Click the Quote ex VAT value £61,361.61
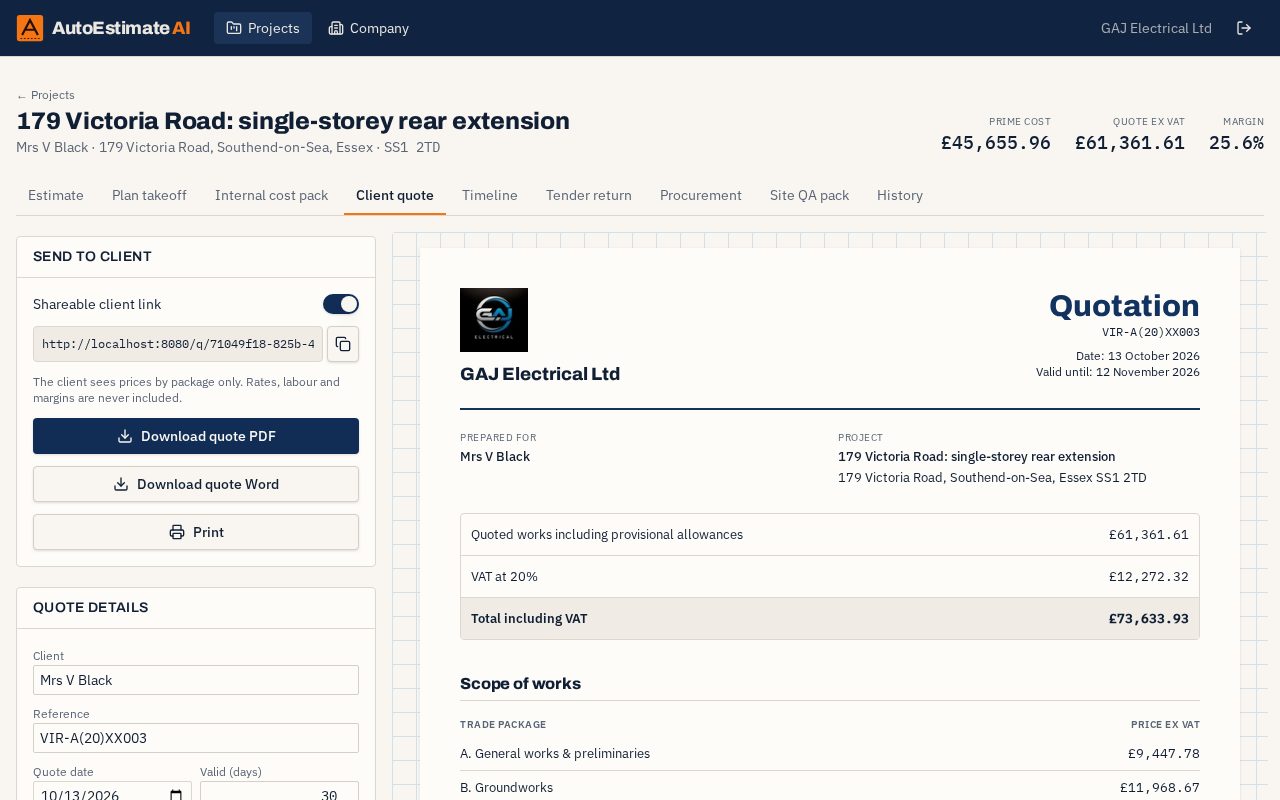 [1130, 143]
